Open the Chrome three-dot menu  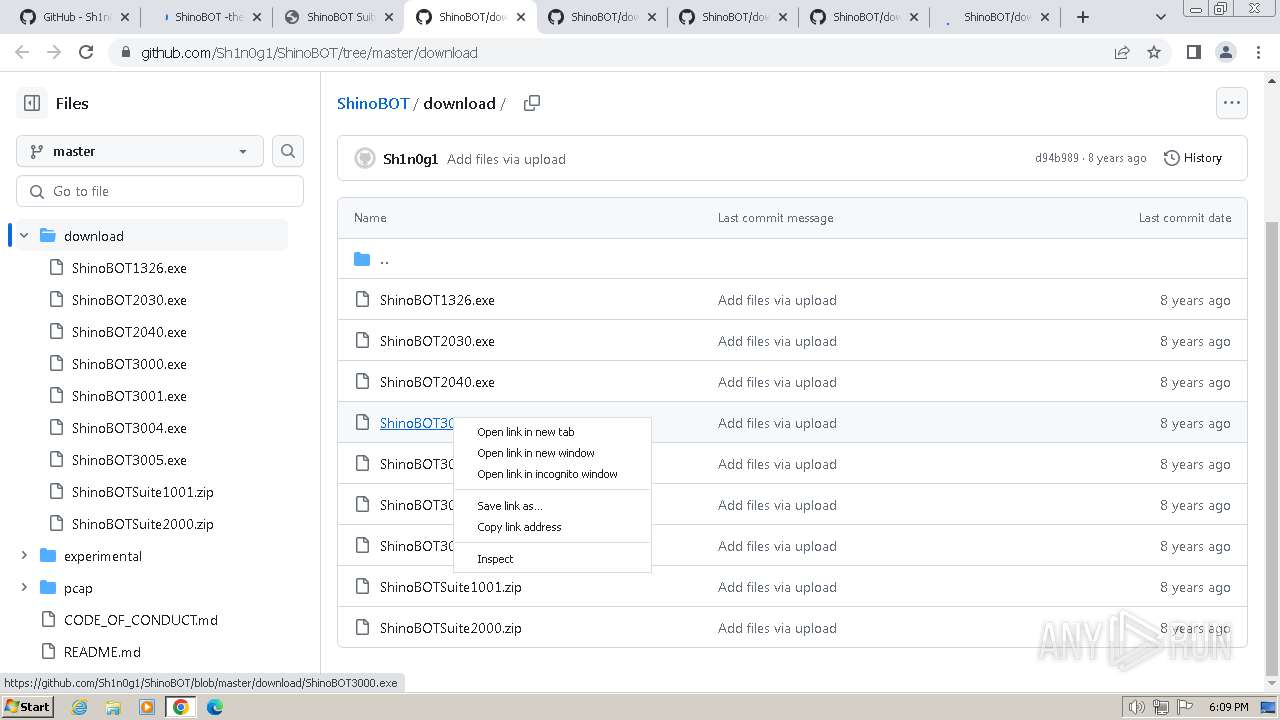click(x=1257, y=53)
